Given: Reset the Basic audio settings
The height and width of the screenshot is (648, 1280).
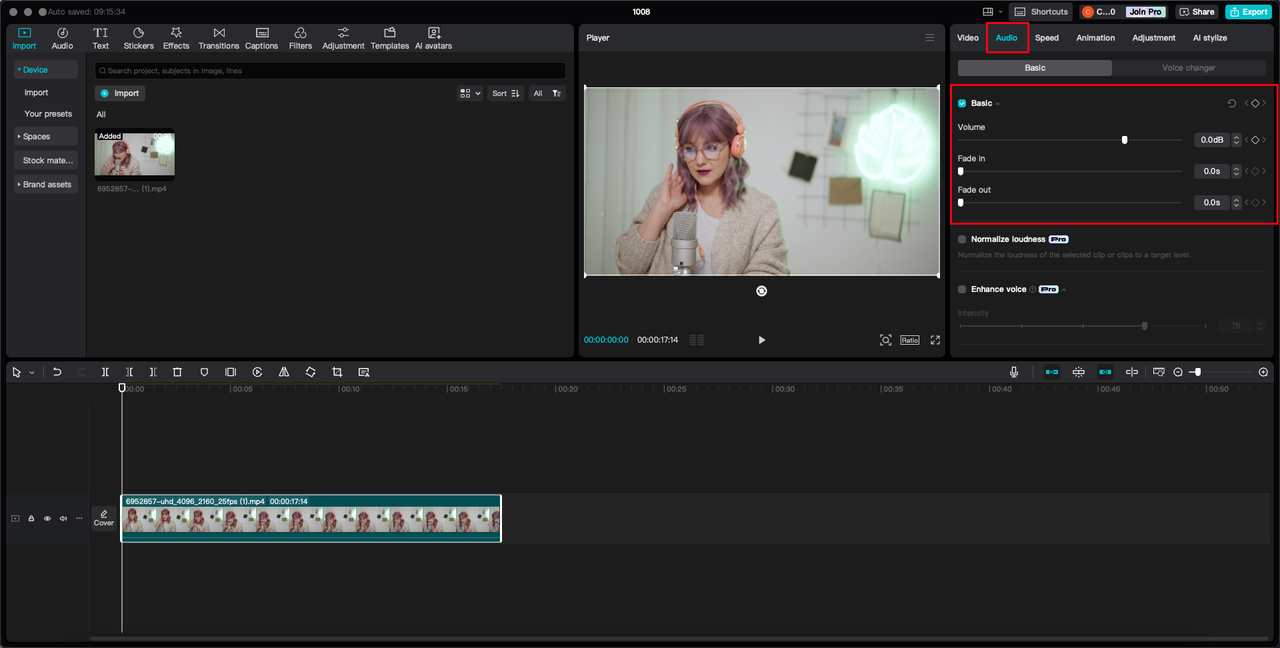Looking at the screenshot, I should pyautogui.click(x=1232, y=103).
